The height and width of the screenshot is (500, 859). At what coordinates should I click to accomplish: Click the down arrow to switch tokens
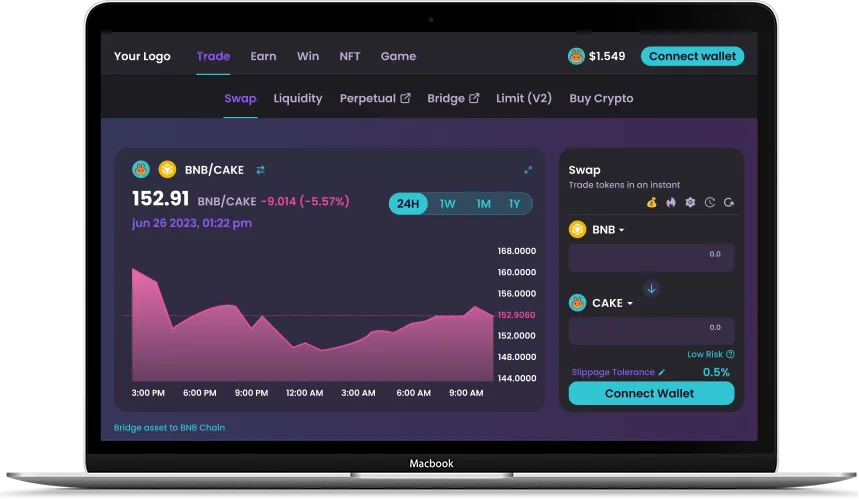[x=651, y=289]
